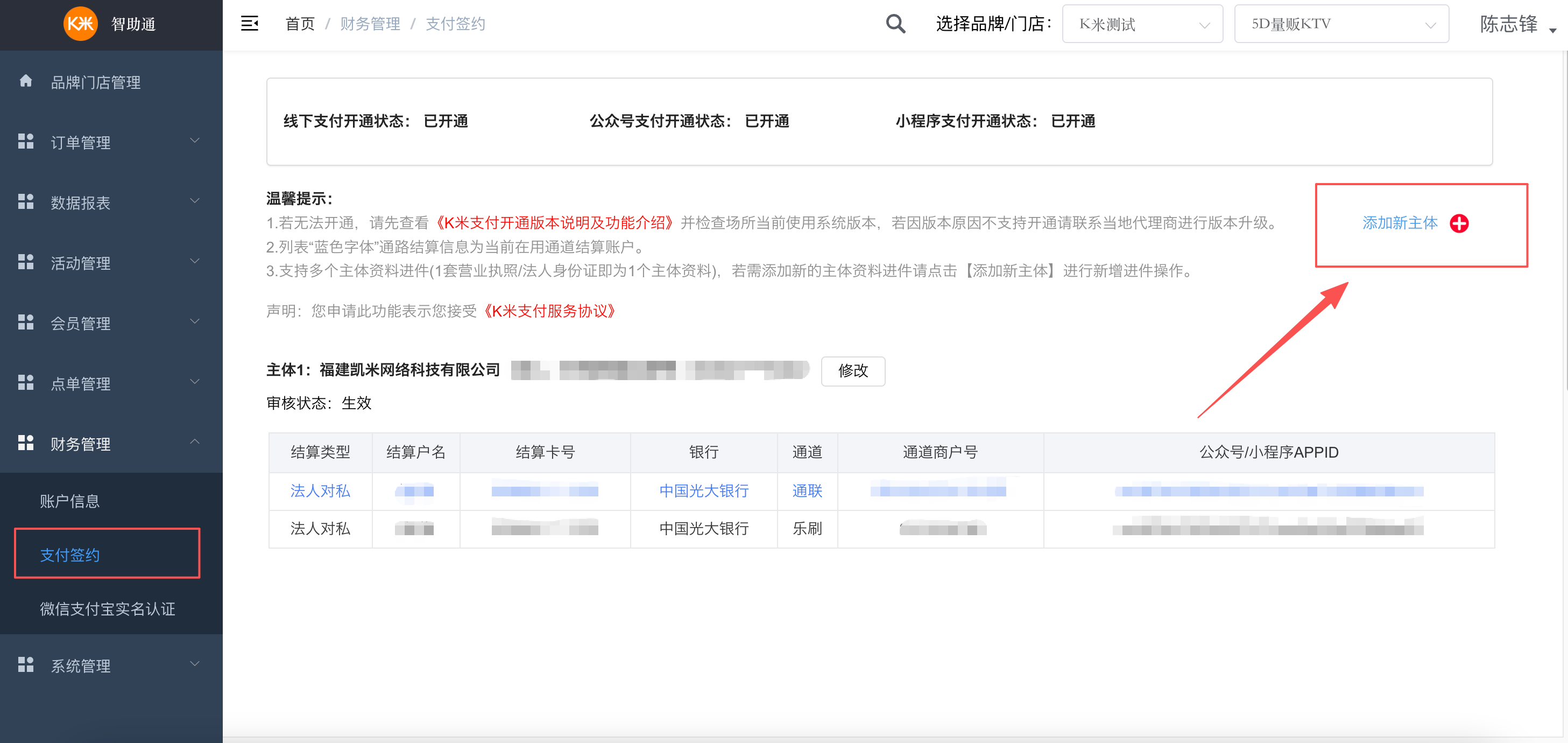The image size is (1568, 743).
Task: Open the 《K米支付服务协议》 link
Action: click(548, 311)
